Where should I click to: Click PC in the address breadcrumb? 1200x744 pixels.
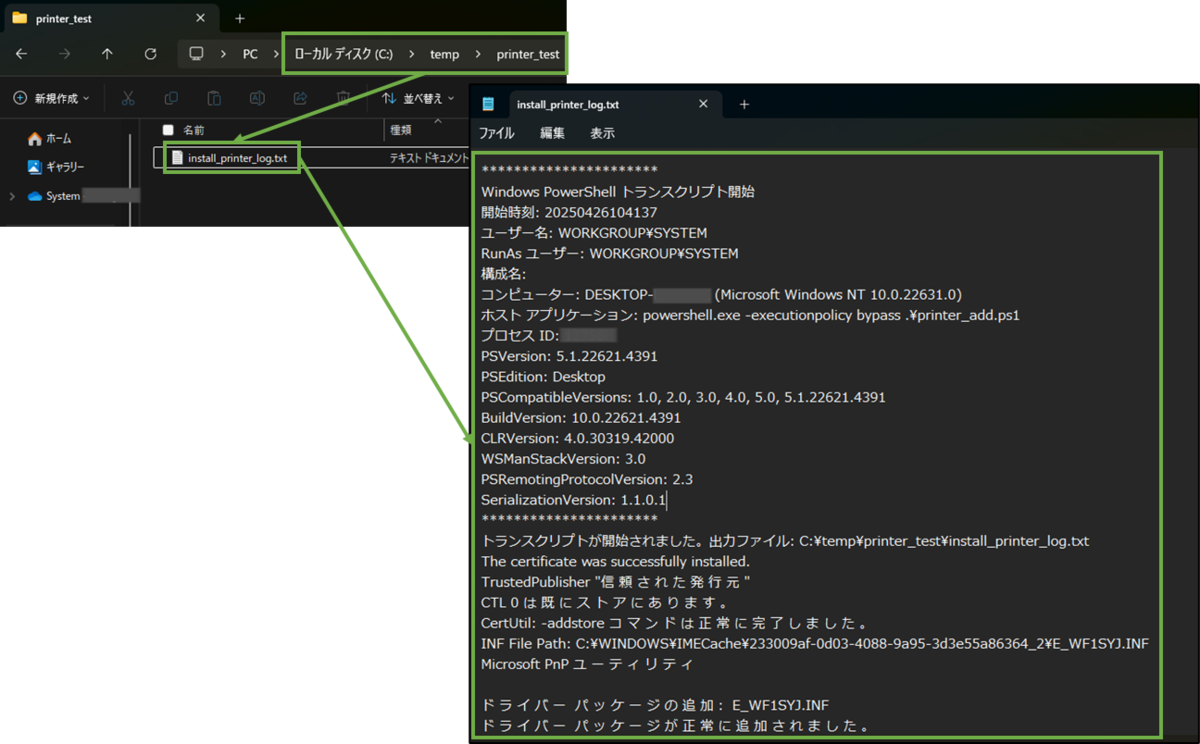250,54
